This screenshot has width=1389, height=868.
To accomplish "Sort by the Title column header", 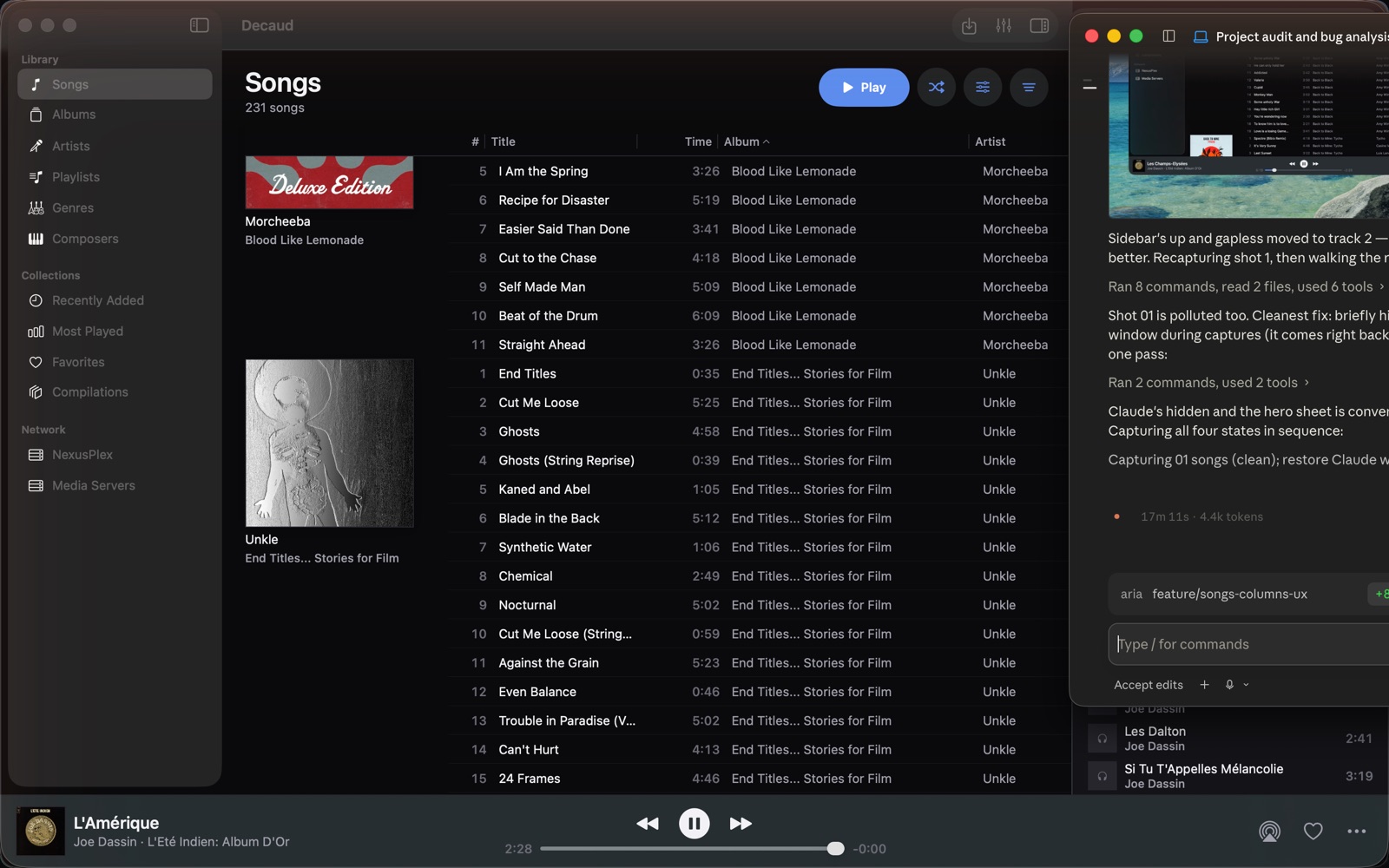I will click(503, 141).
